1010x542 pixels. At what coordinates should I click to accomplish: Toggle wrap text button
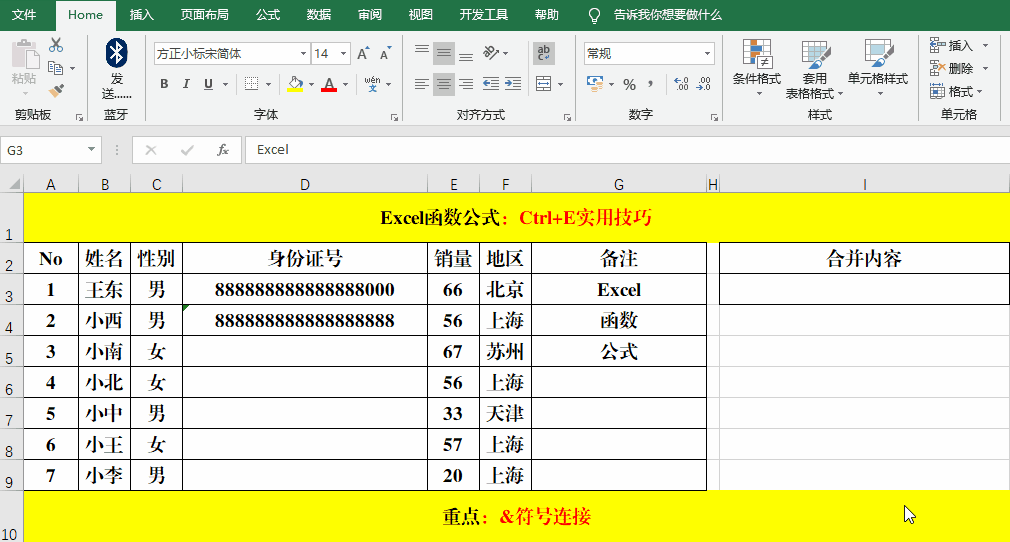tap(545, 53)
